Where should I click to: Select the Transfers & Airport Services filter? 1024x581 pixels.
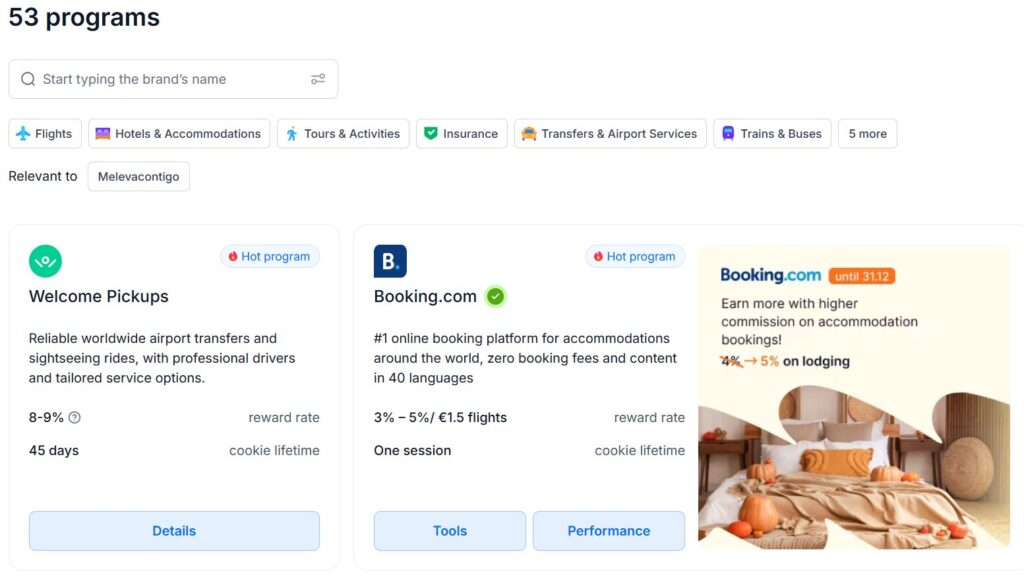coord(610,134)
